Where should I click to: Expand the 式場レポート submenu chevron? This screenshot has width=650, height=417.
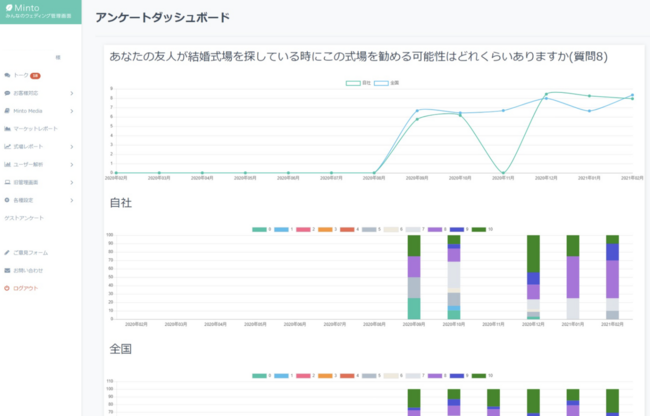(72, 147)
